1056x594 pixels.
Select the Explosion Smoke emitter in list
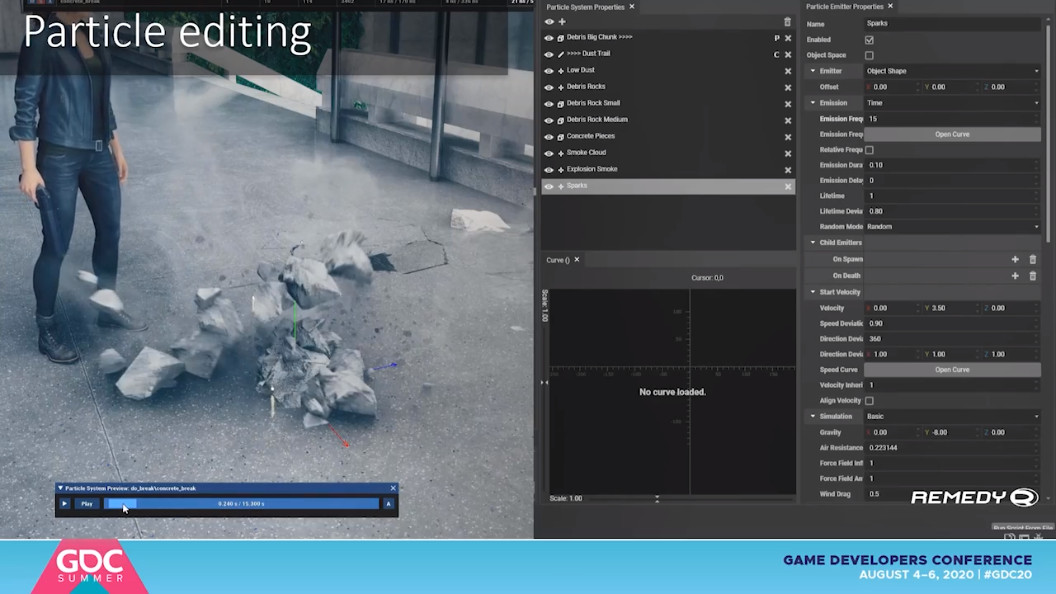[592, 169]
